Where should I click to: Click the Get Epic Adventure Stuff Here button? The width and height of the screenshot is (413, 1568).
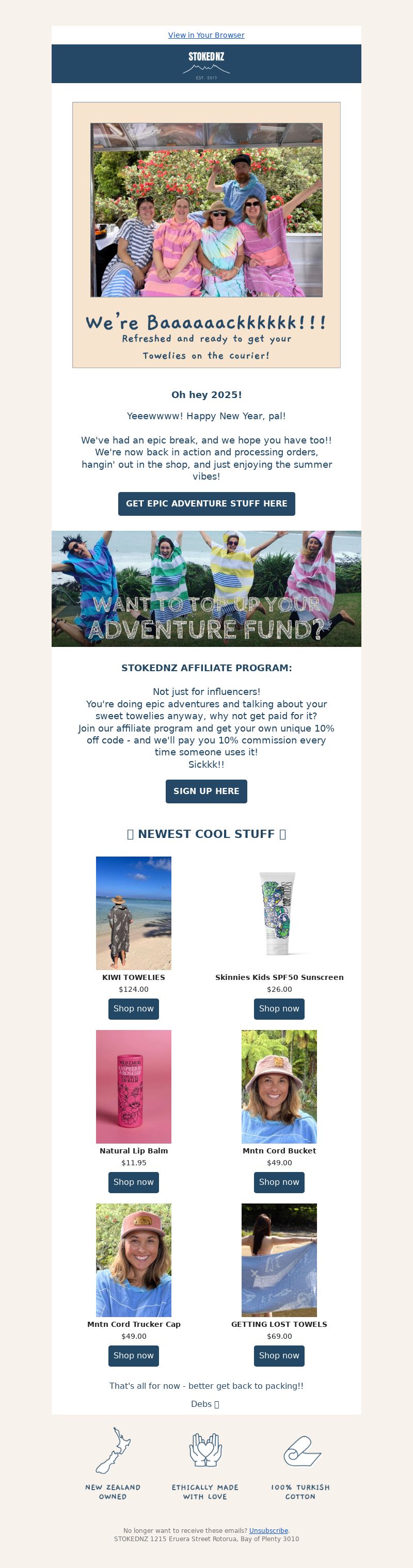click(206, 504)
